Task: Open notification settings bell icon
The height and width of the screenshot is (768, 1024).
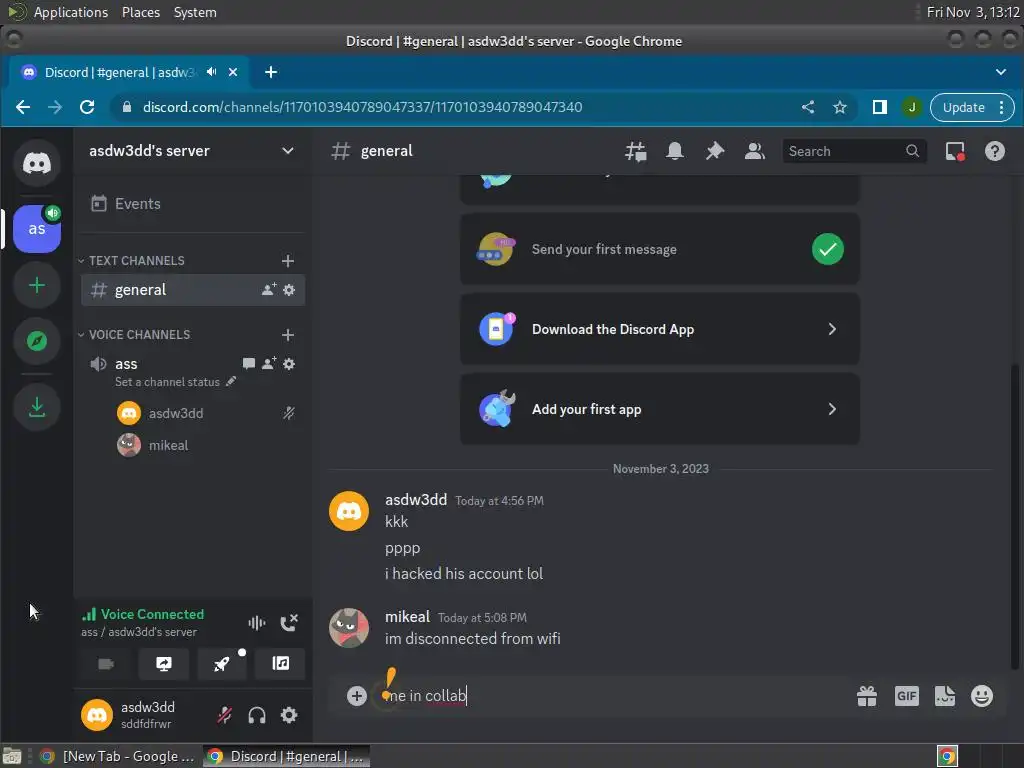Action: 675,152
